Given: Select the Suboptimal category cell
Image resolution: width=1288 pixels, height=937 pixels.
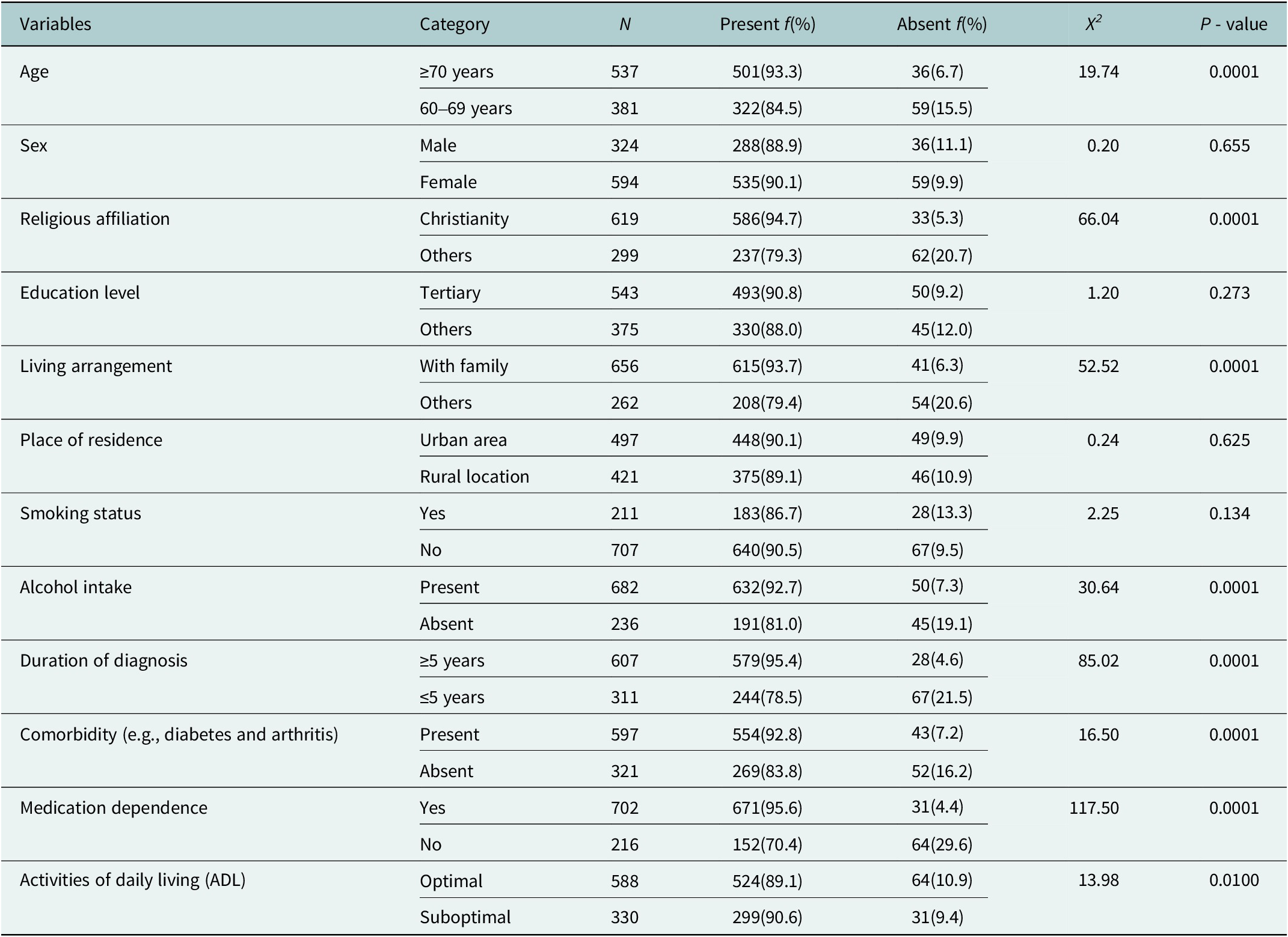Looking at the screenshot, I should pos(465,917).
